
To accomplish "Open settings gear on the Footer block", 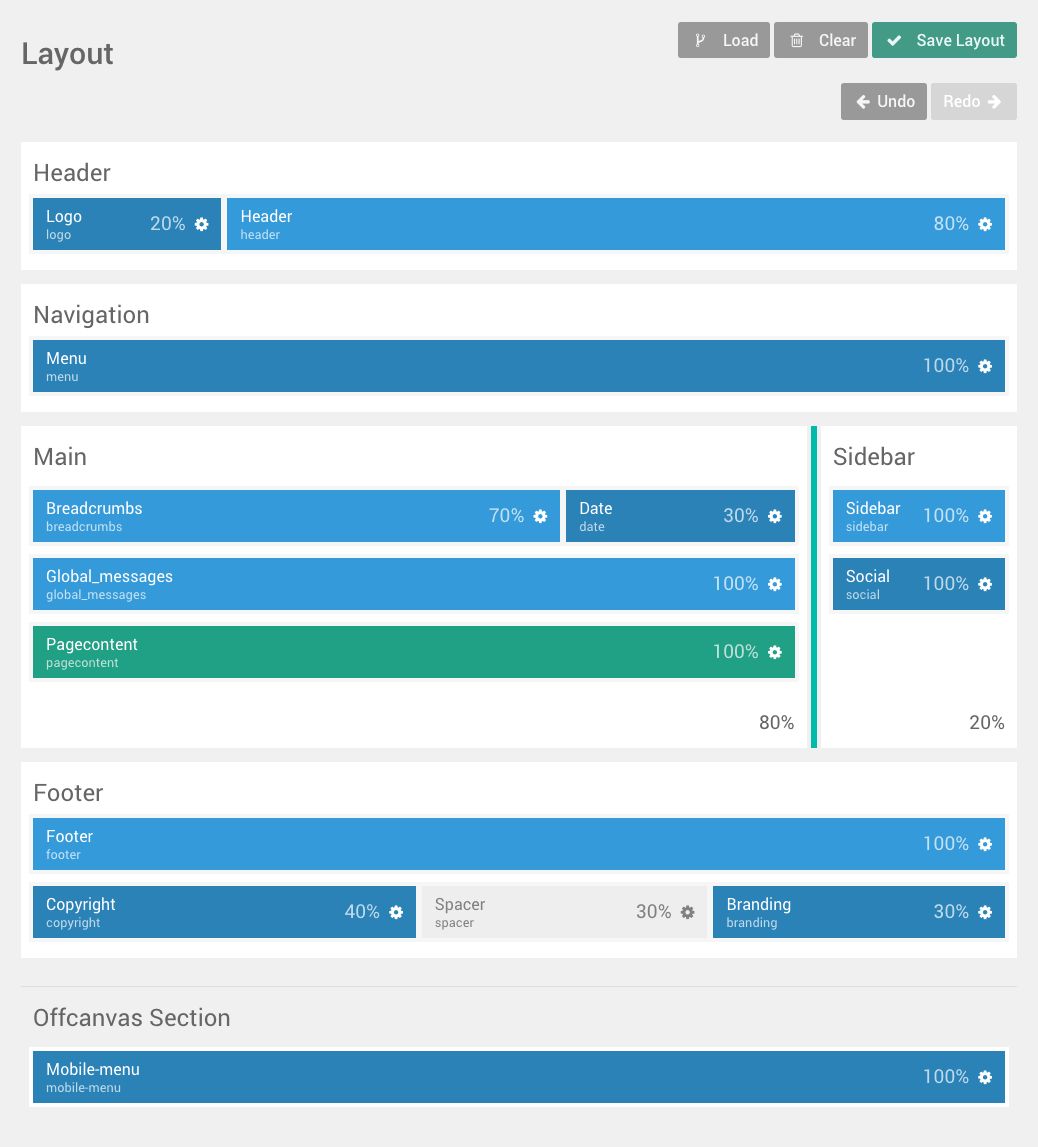I will click(983, 844).
